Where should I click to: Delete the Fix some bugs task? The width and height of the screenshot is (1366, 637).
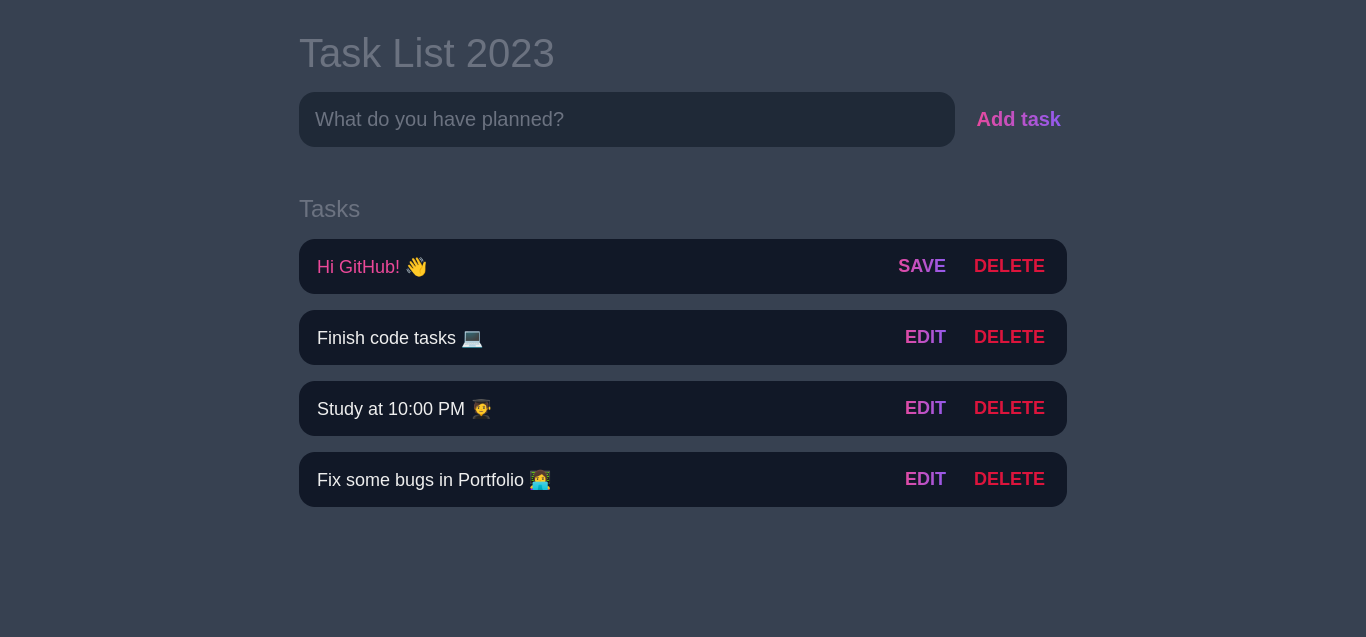pyautogui.click(x=1009, y=479)
